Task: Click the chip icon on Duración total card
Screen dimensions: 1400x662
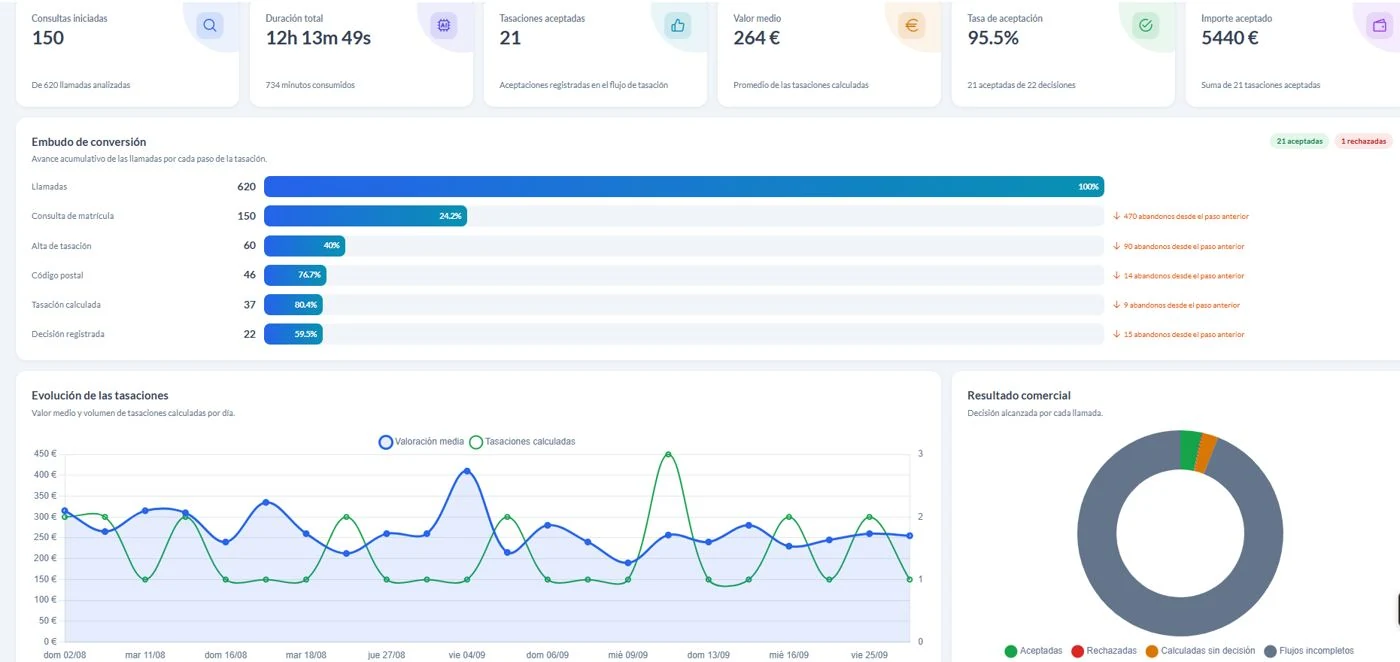Action: [443, 26]
